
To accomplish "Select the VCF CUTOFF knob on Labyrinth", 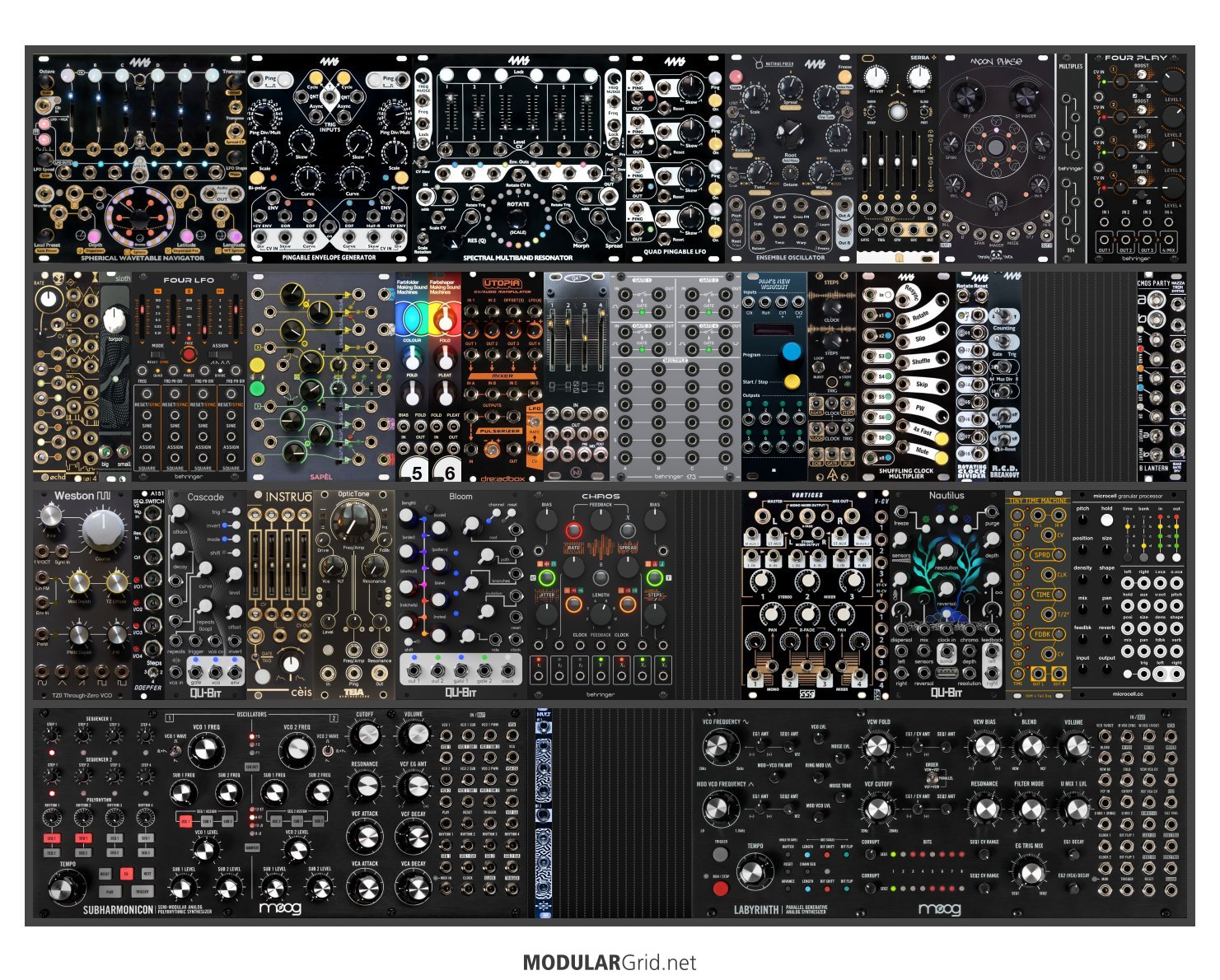I will click(x=878, y=809).
